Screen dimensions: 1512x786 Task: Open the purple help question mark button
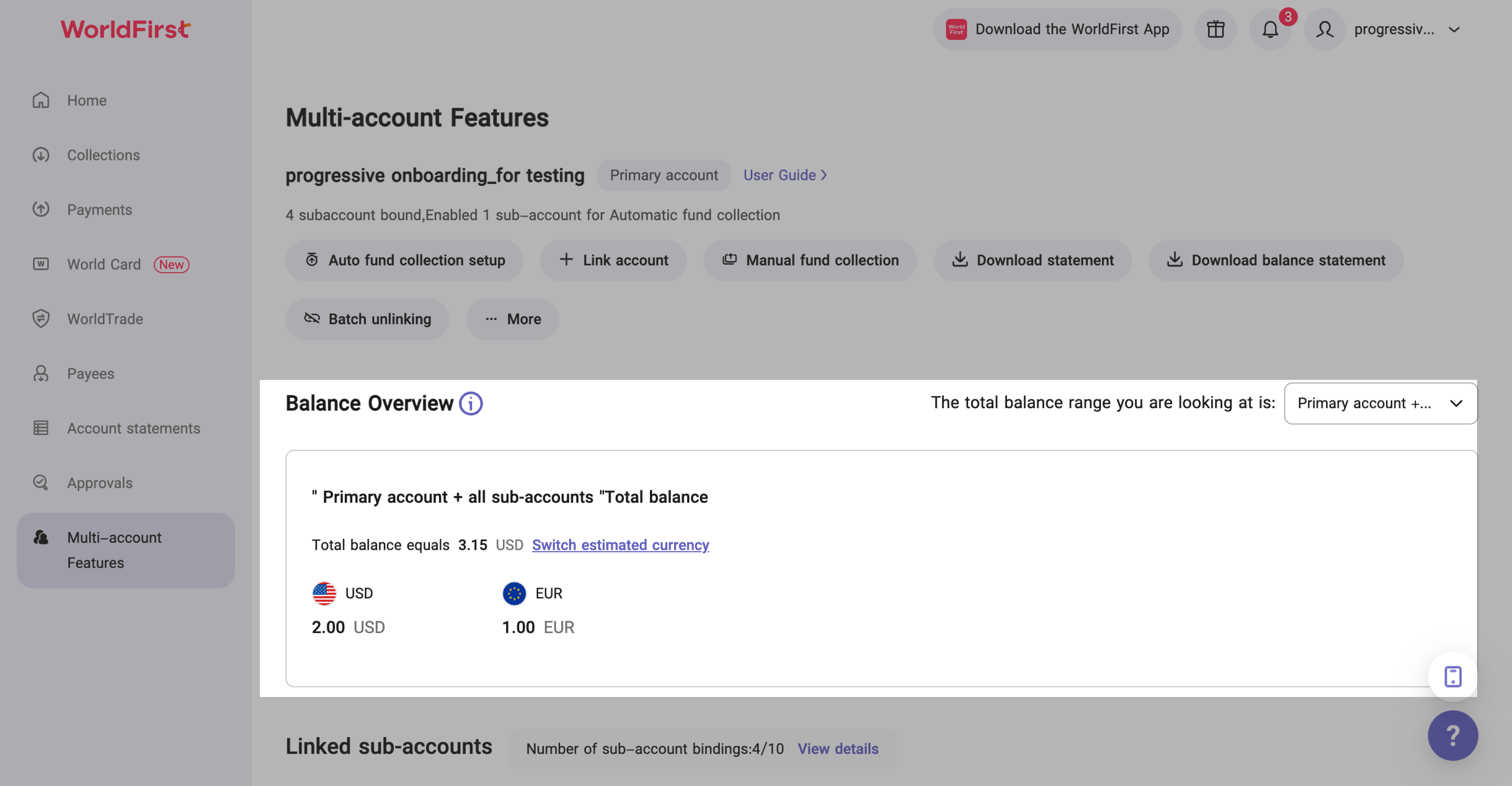tap(1452, 735)
